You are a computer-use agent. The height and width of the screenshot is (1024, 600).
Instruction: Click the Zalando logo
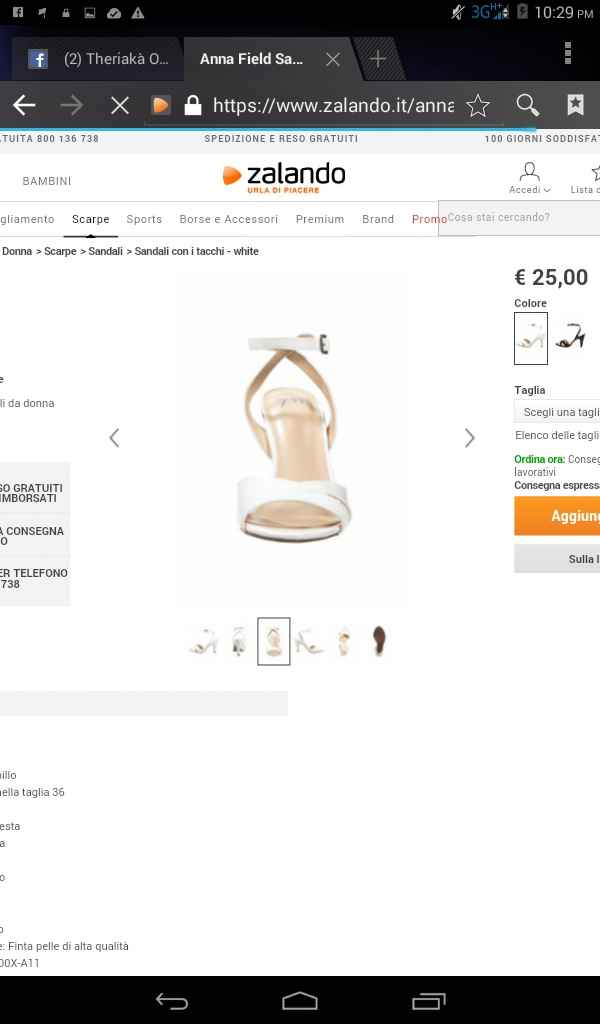pyautogui.click(x=285, y=175)
